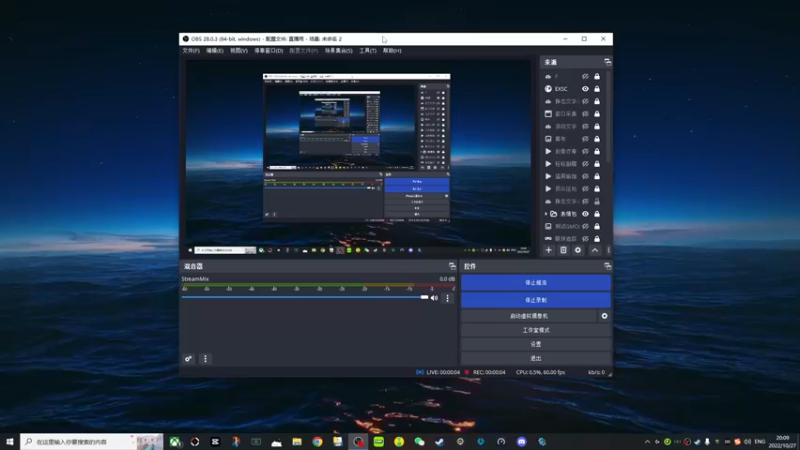Show the 窗口采集 source

point(585,114)
